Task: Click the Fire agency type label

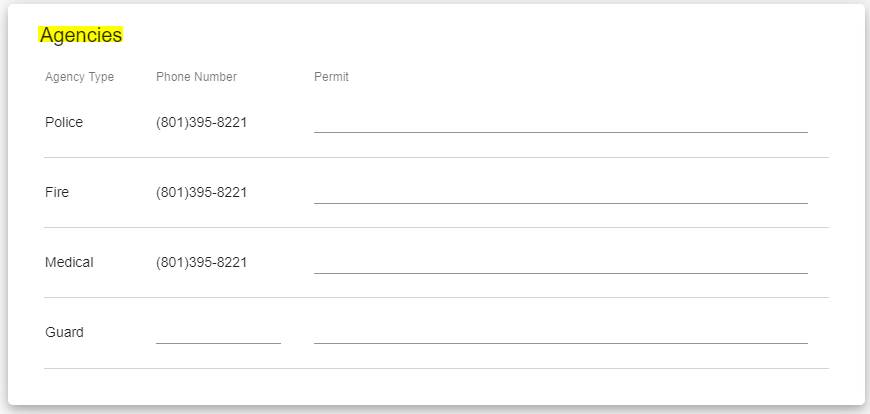Action: [57, 192]
